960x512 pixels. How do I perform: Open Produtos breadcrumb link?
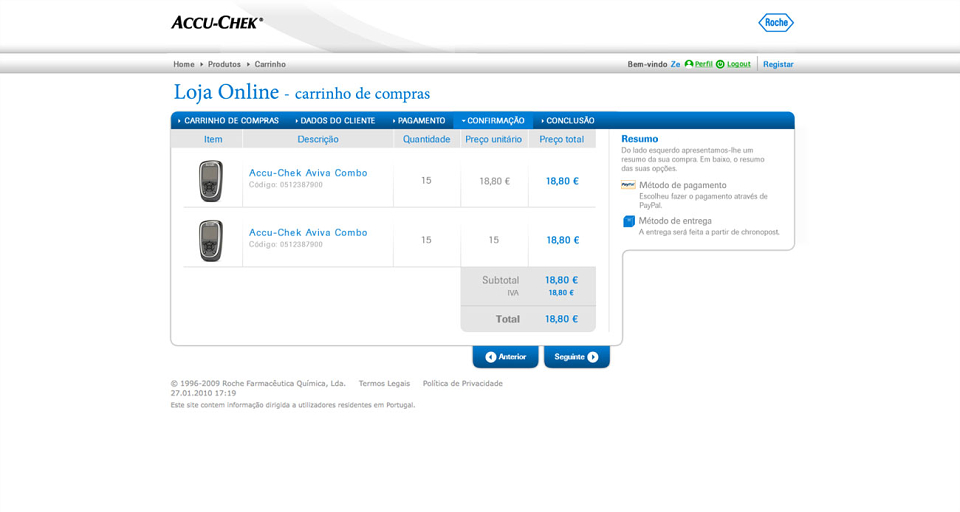point(224,64)
